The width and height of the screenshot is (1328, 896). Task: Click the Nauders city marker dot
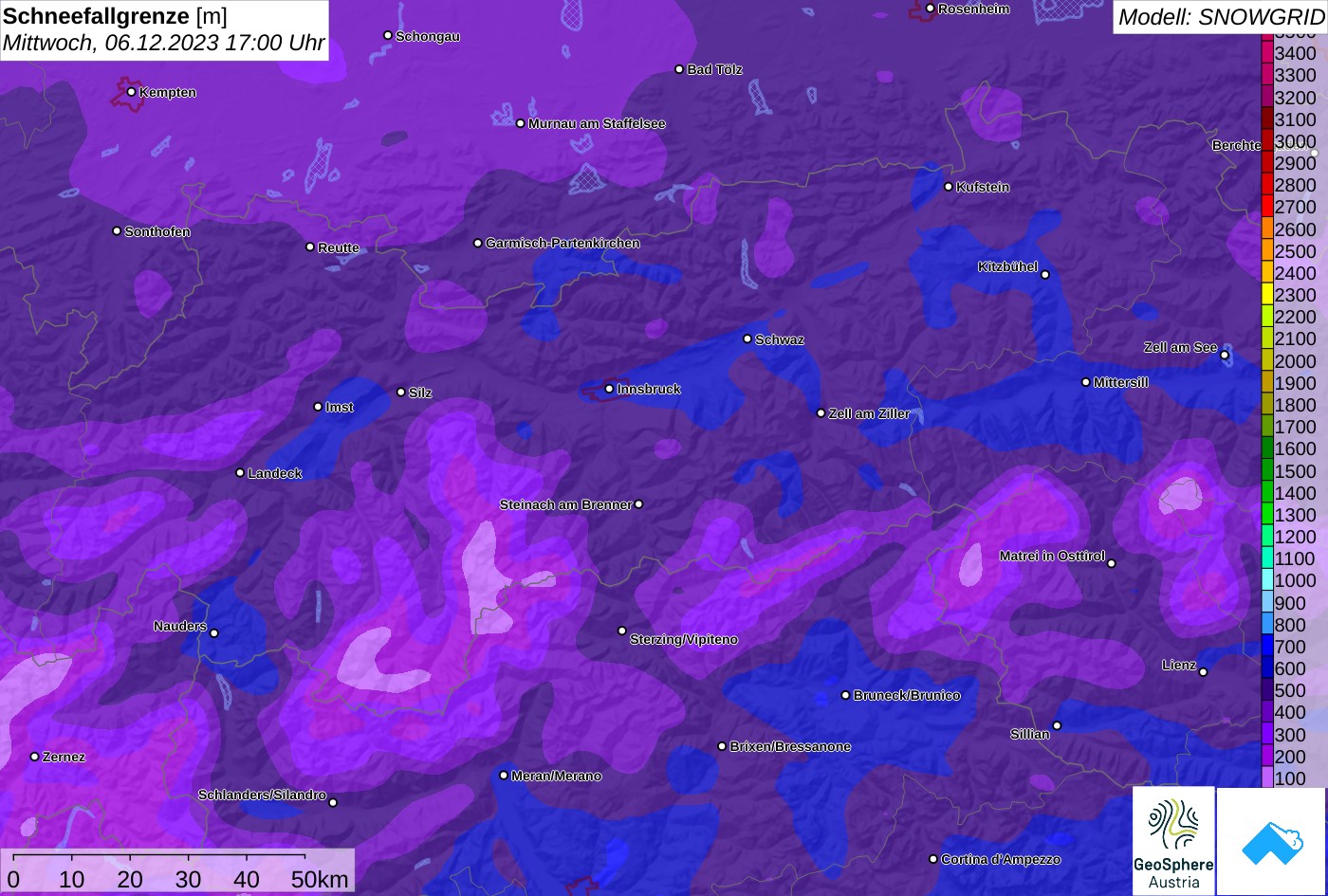(x=213, y=633)
